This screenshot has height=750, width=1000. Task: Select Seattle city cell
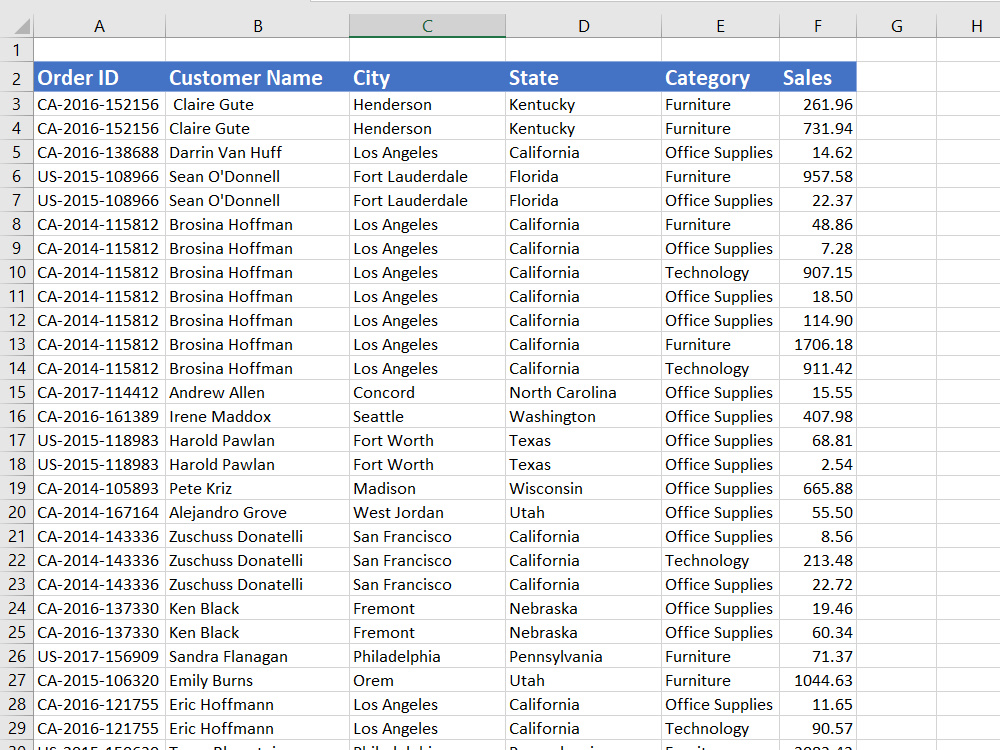pyautogui.click(x=427, y=417)
